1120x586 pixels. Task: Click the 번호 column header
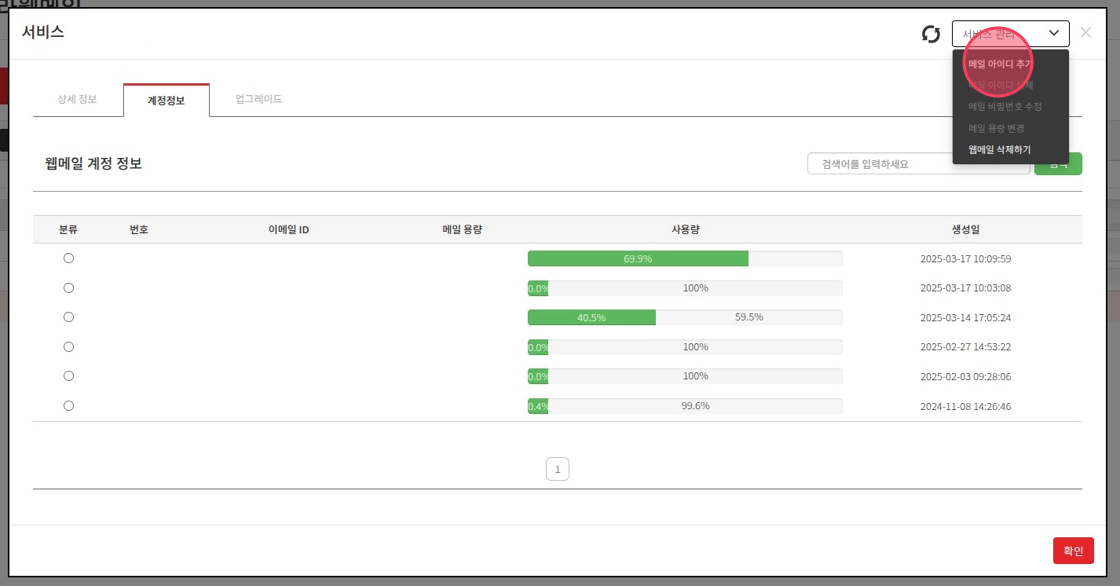(x=139, y=229)
